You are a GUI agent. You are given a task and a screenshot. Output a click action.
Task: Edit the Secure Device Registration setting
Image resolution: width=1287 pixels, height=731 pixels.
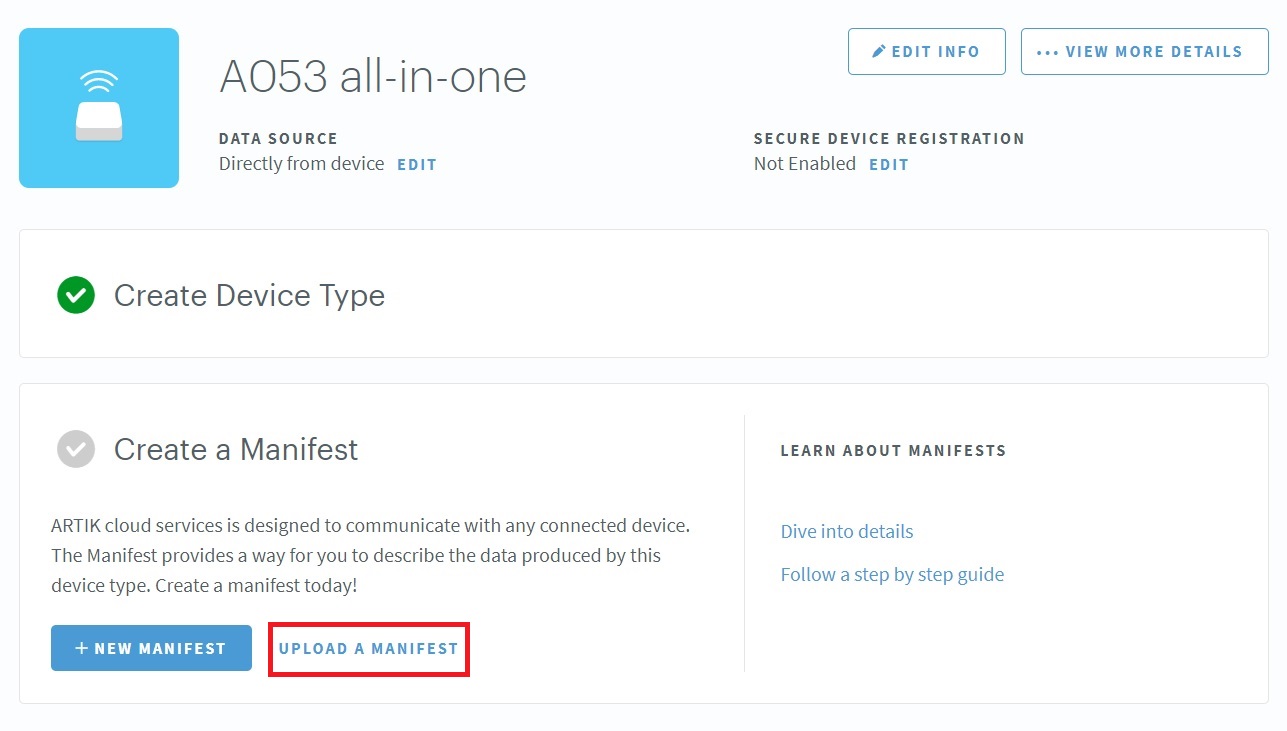(x=888, y=165)
